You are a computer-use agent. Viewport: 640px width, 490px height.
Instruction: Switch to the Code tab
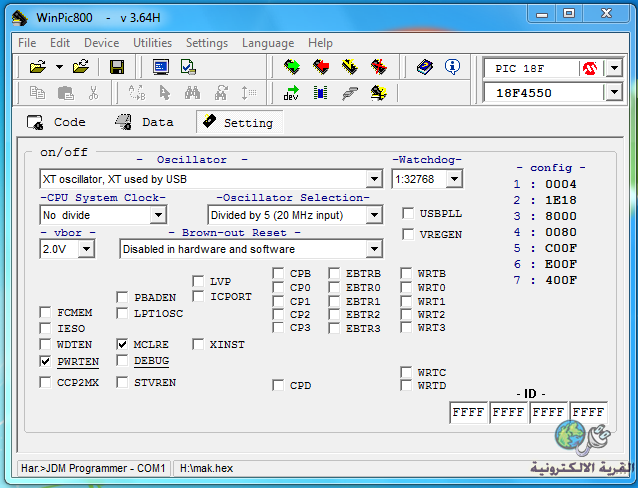coord(56,122)
